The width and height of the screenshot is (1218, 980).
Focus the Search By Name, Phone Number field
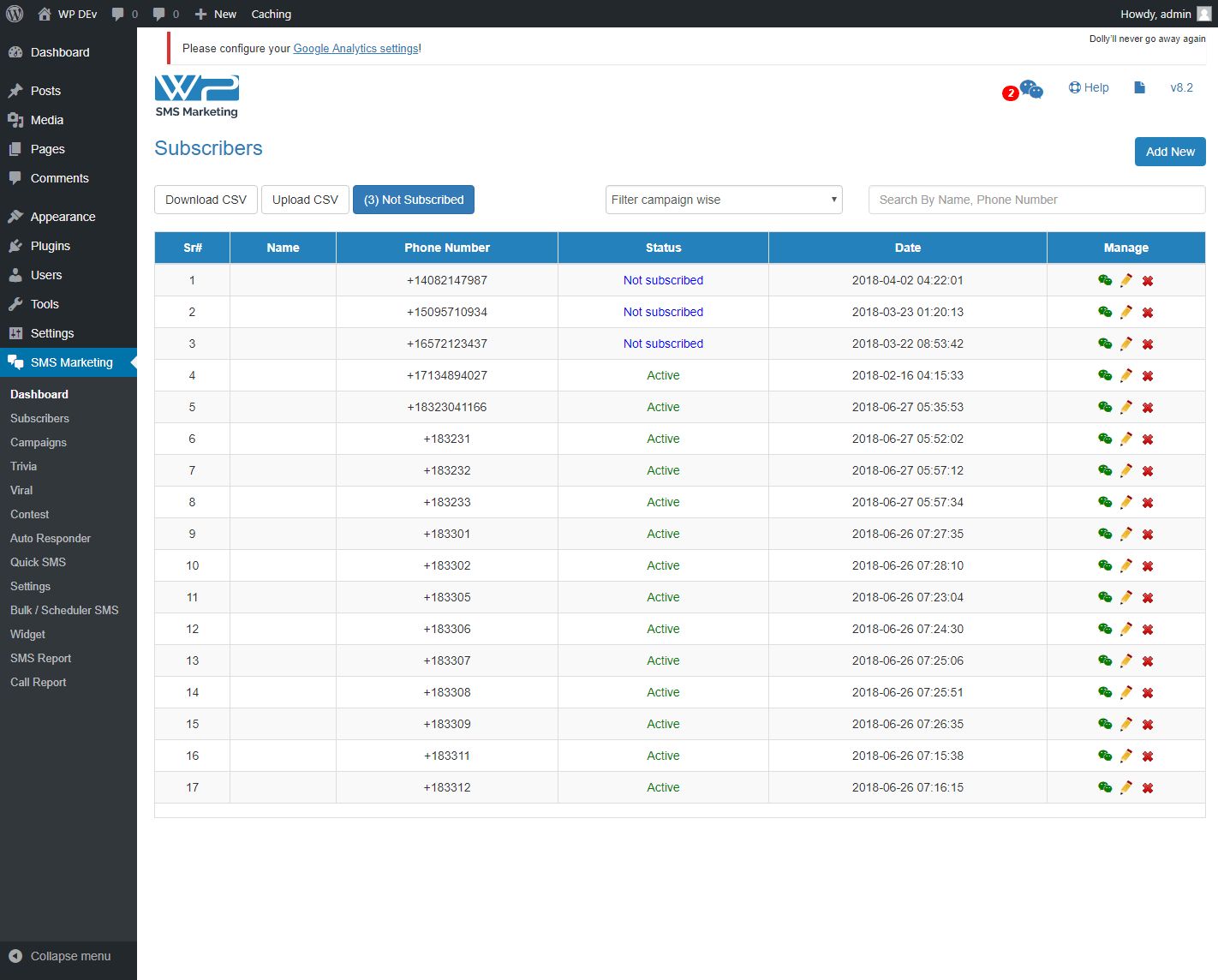(x=1036, y=200)
